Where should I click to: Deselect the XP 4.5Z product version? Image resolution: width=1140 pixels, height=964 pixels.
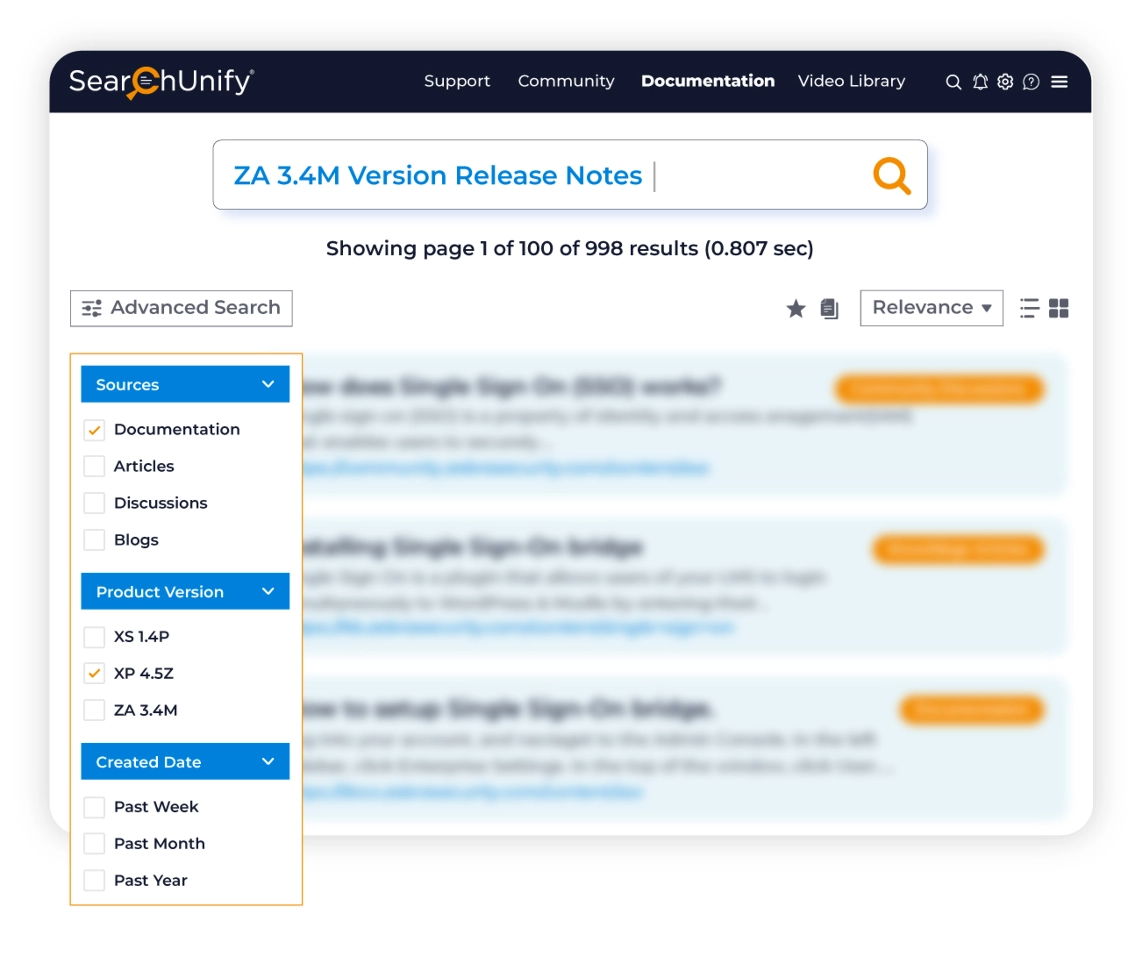pyautogui.click(x=94, y=673)
